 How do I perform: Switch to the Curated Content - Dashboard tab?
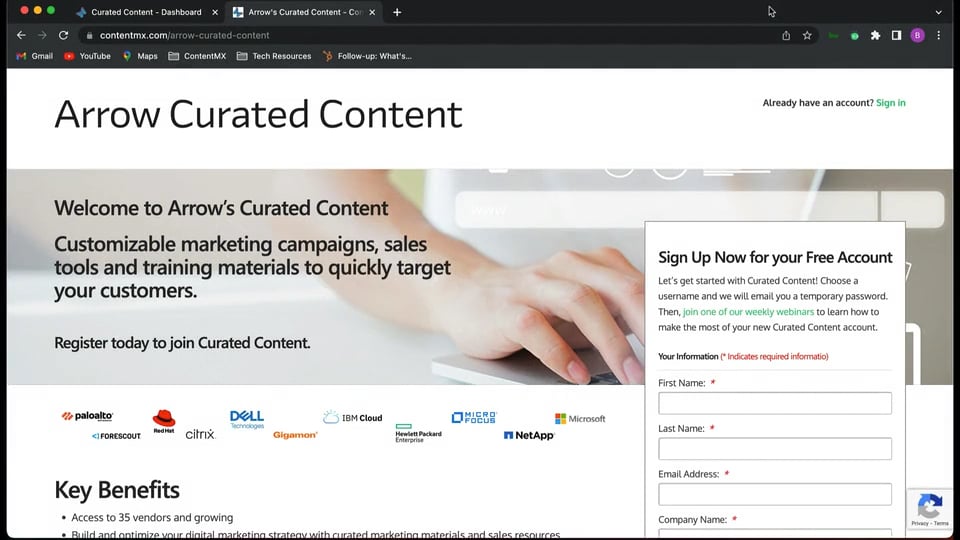click(x=146, y=12)
